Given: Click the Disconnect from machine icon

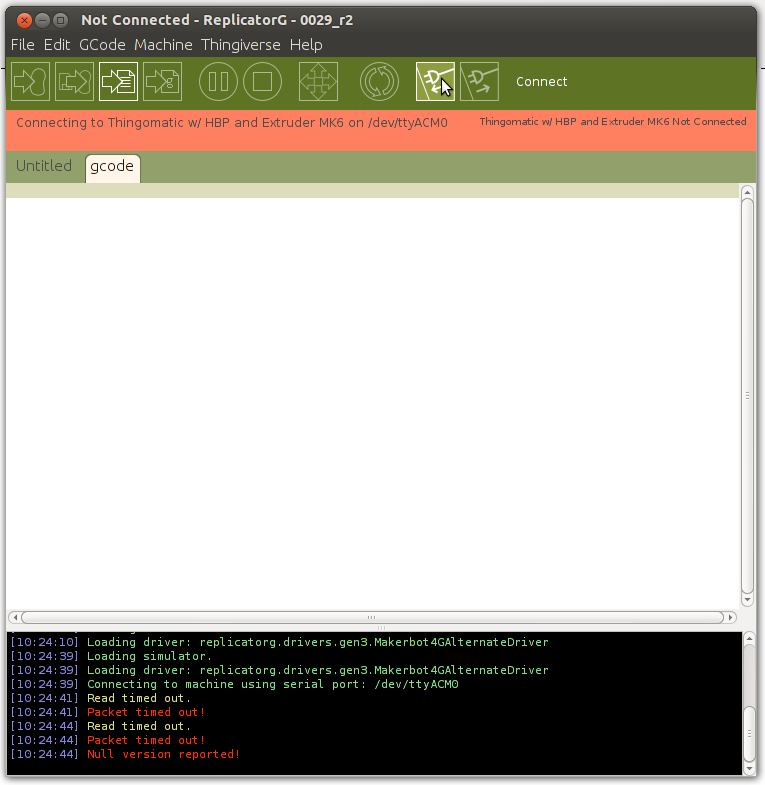Looking at the screenshot, I should pyautogui.click(x=479, y=82).
